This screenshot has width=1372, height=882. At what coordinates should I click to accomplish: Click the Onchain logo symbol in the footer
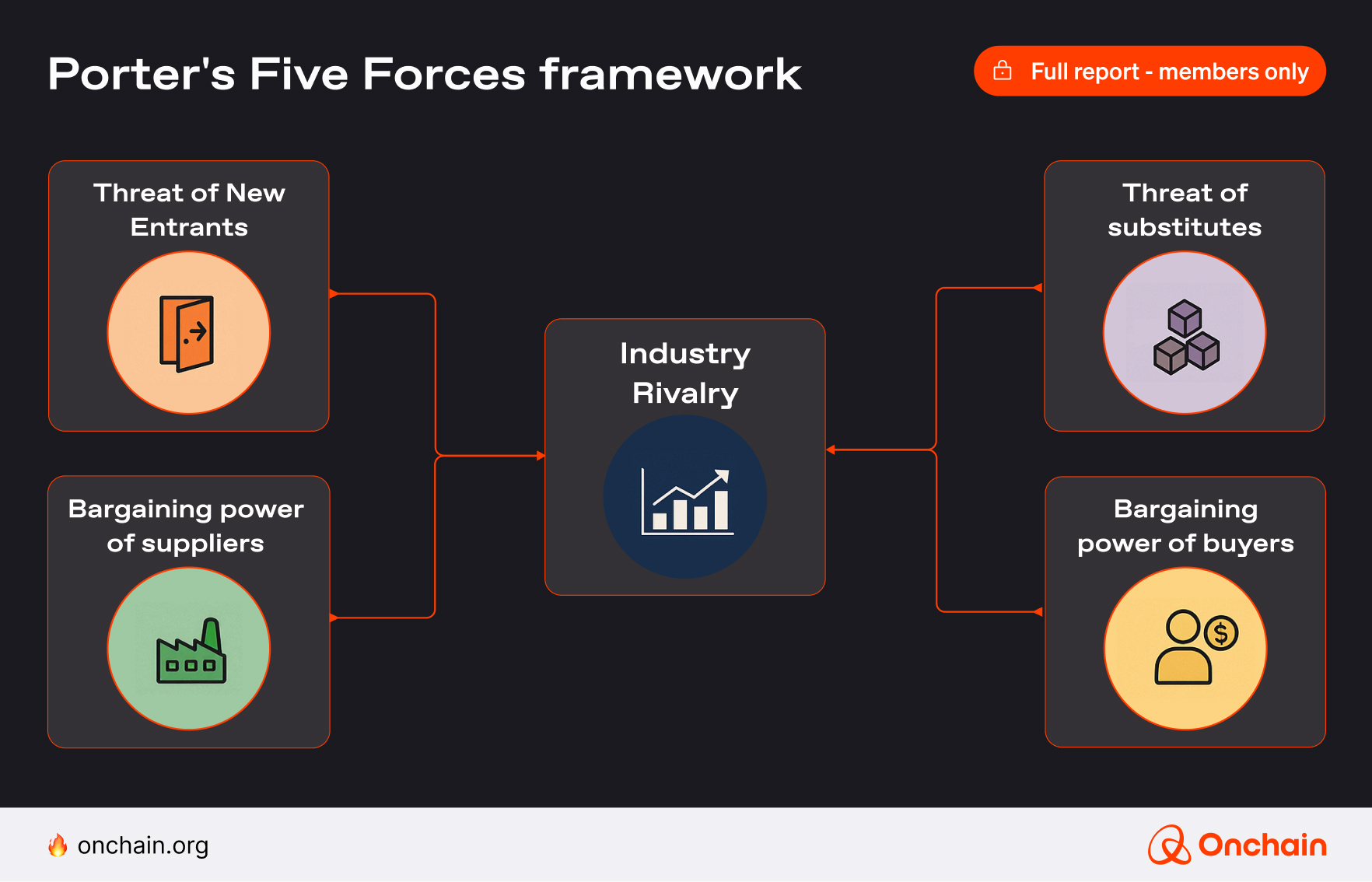[1169, 845]
